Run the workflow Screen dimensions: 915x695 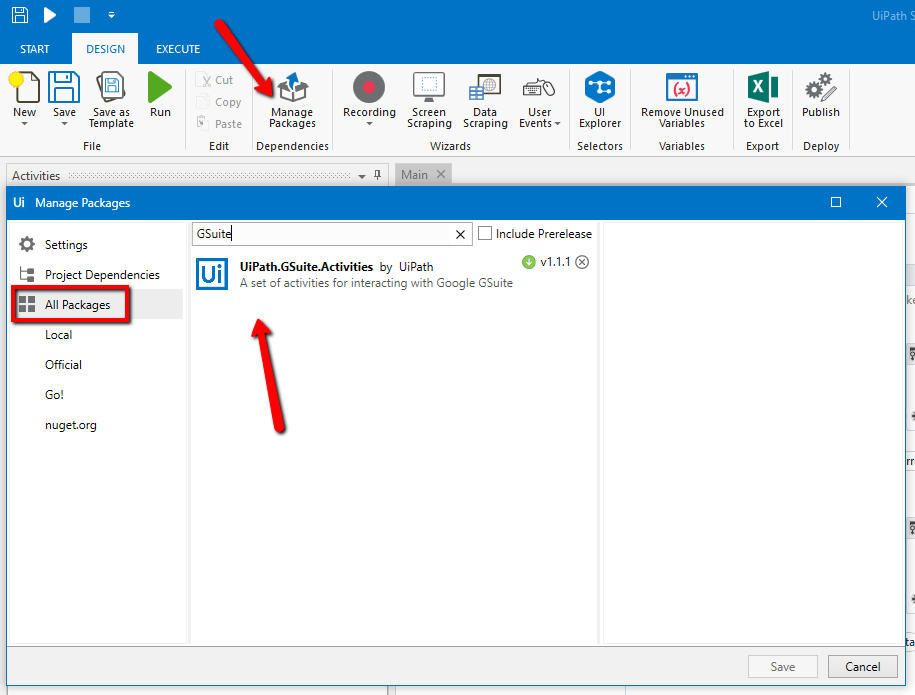click(160, 96)
